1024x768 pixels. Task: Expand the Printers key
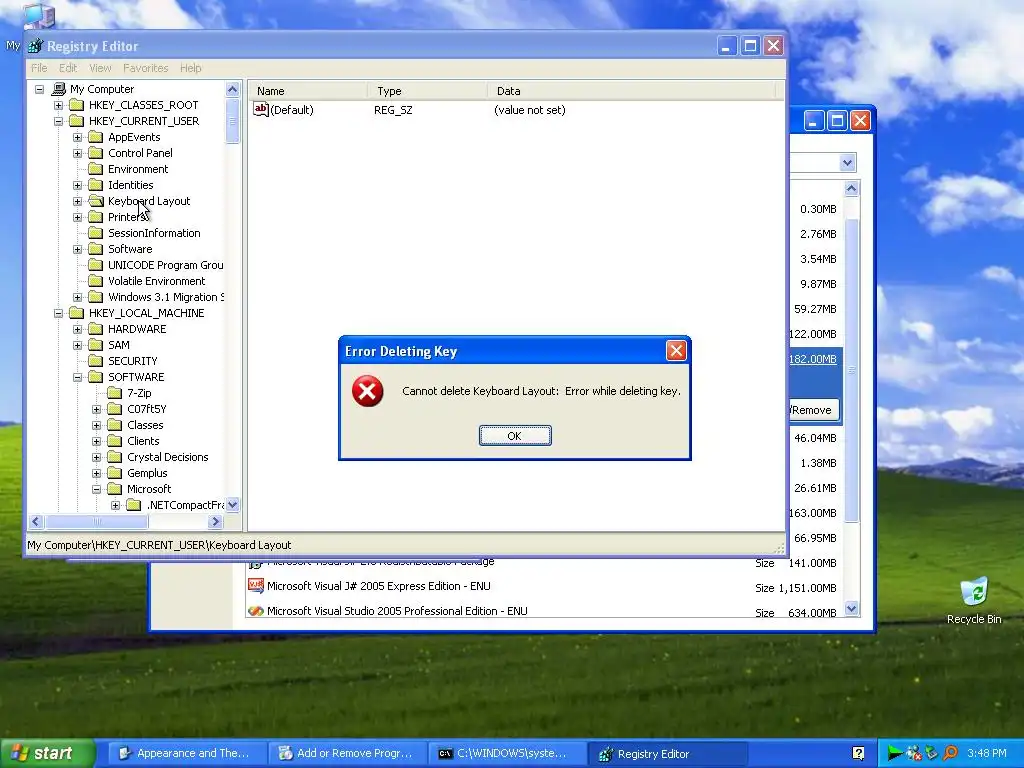pos(77,217)
